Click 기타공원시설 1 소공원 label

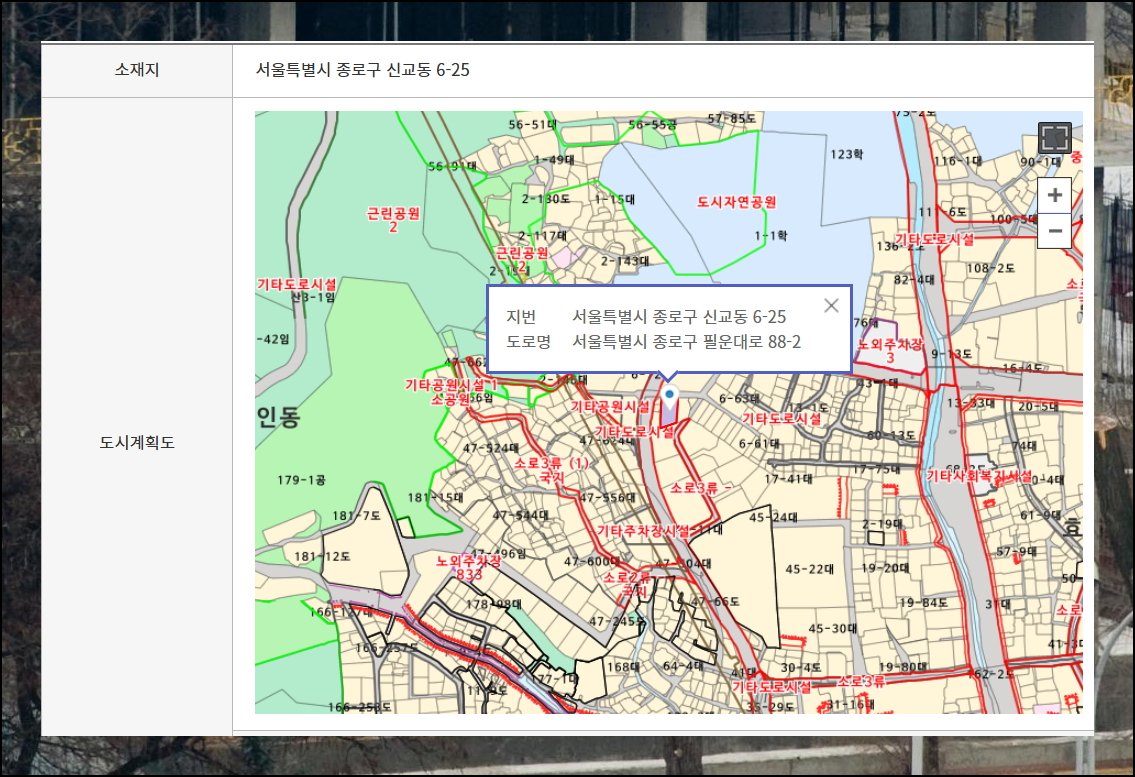tap(452, 392)
